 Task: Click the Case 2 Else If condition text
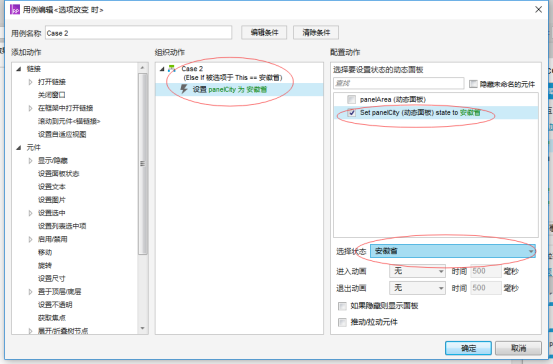coord(233,78)
